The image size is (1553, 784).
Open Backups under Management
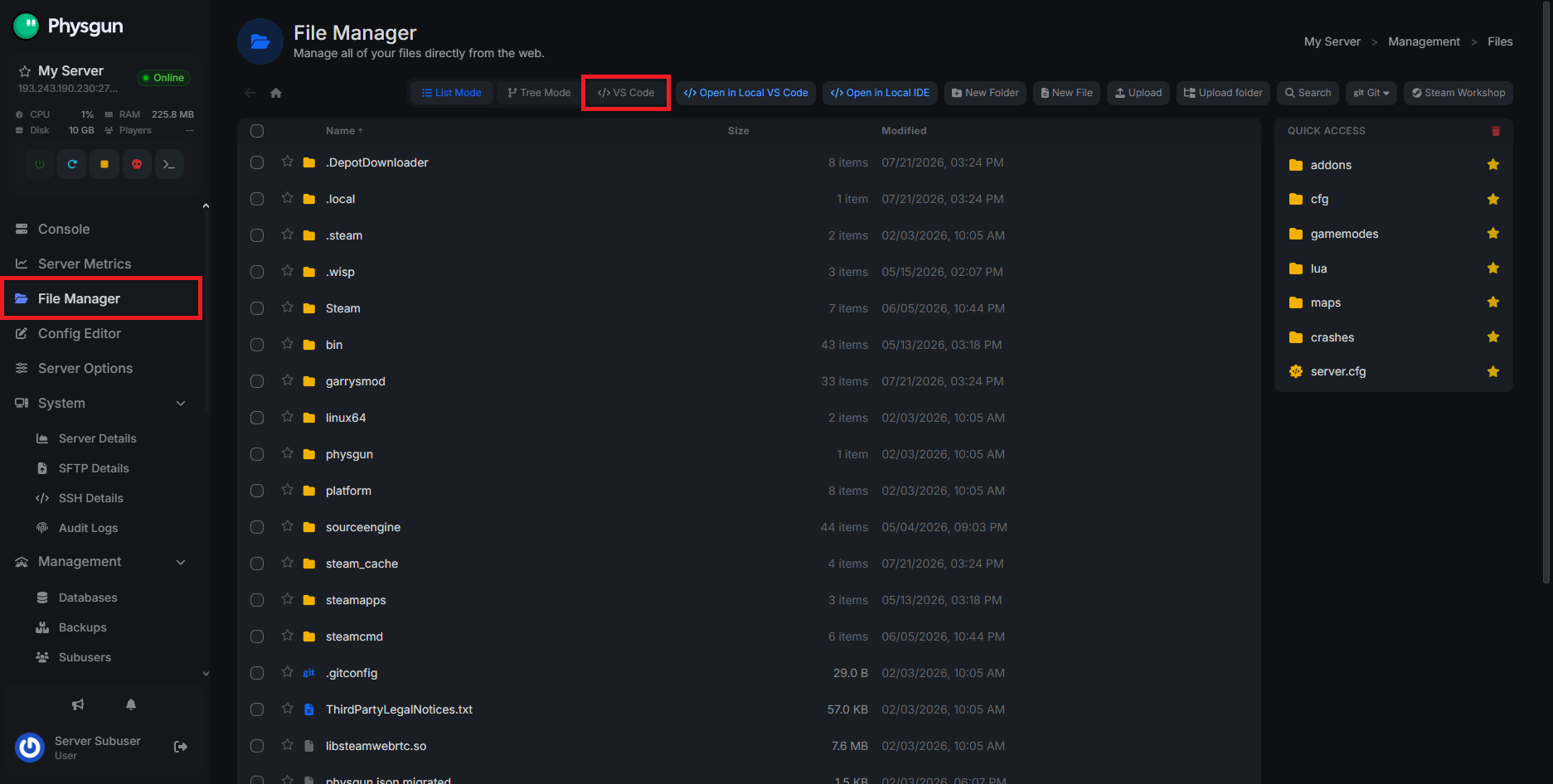tap(82, 627)
